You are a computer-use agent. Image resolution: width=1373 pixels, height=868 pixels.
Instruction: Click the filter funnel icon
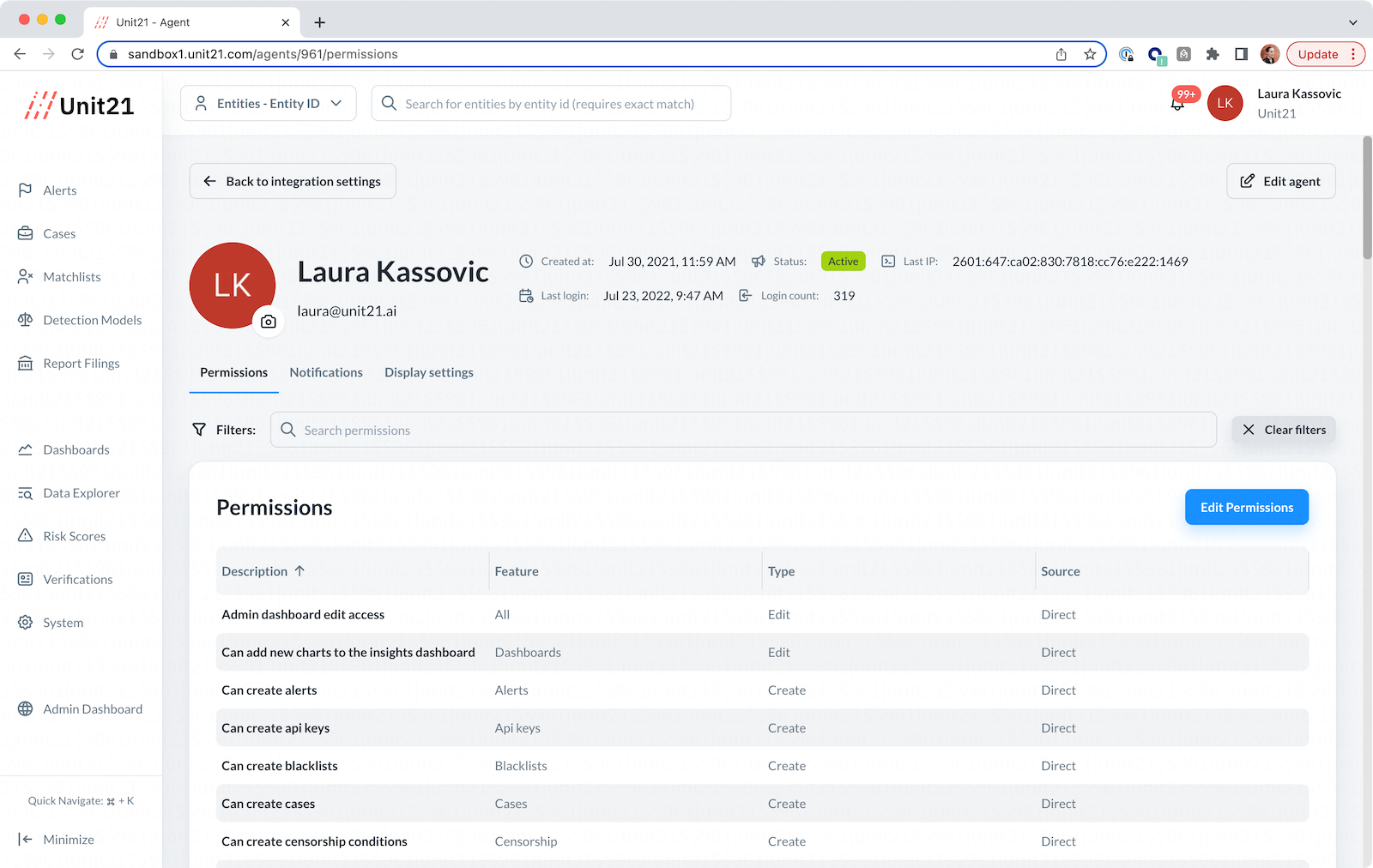[199, 430]
